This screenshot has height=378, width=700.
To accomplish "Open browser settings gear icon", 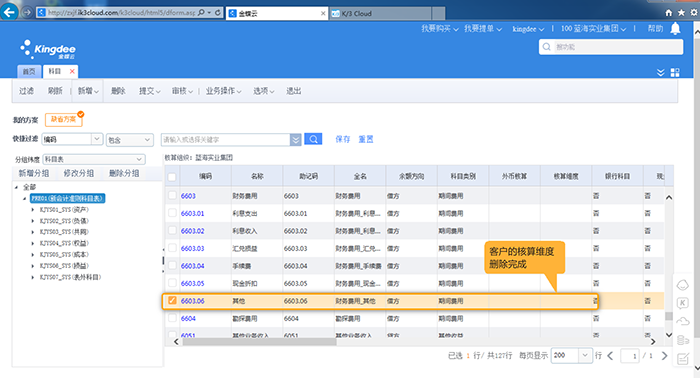I will point(694,13).
